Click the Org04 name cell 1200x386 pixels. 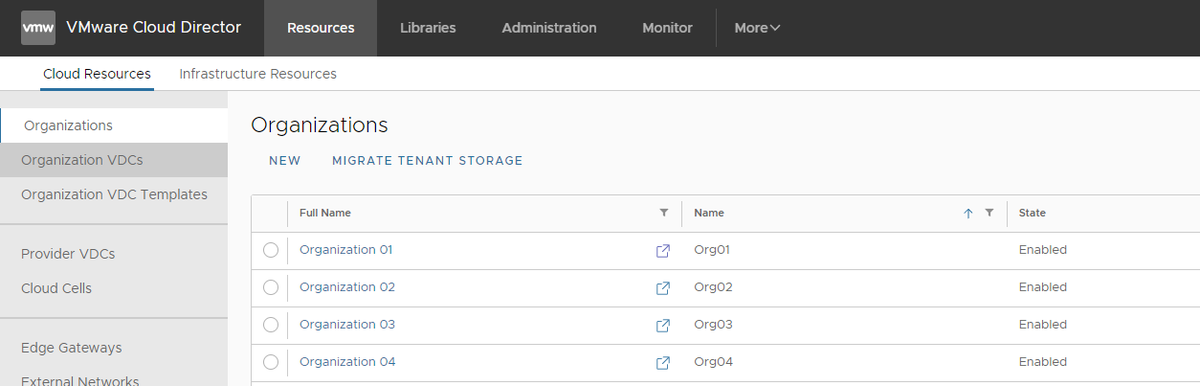(x=713, y=362)
